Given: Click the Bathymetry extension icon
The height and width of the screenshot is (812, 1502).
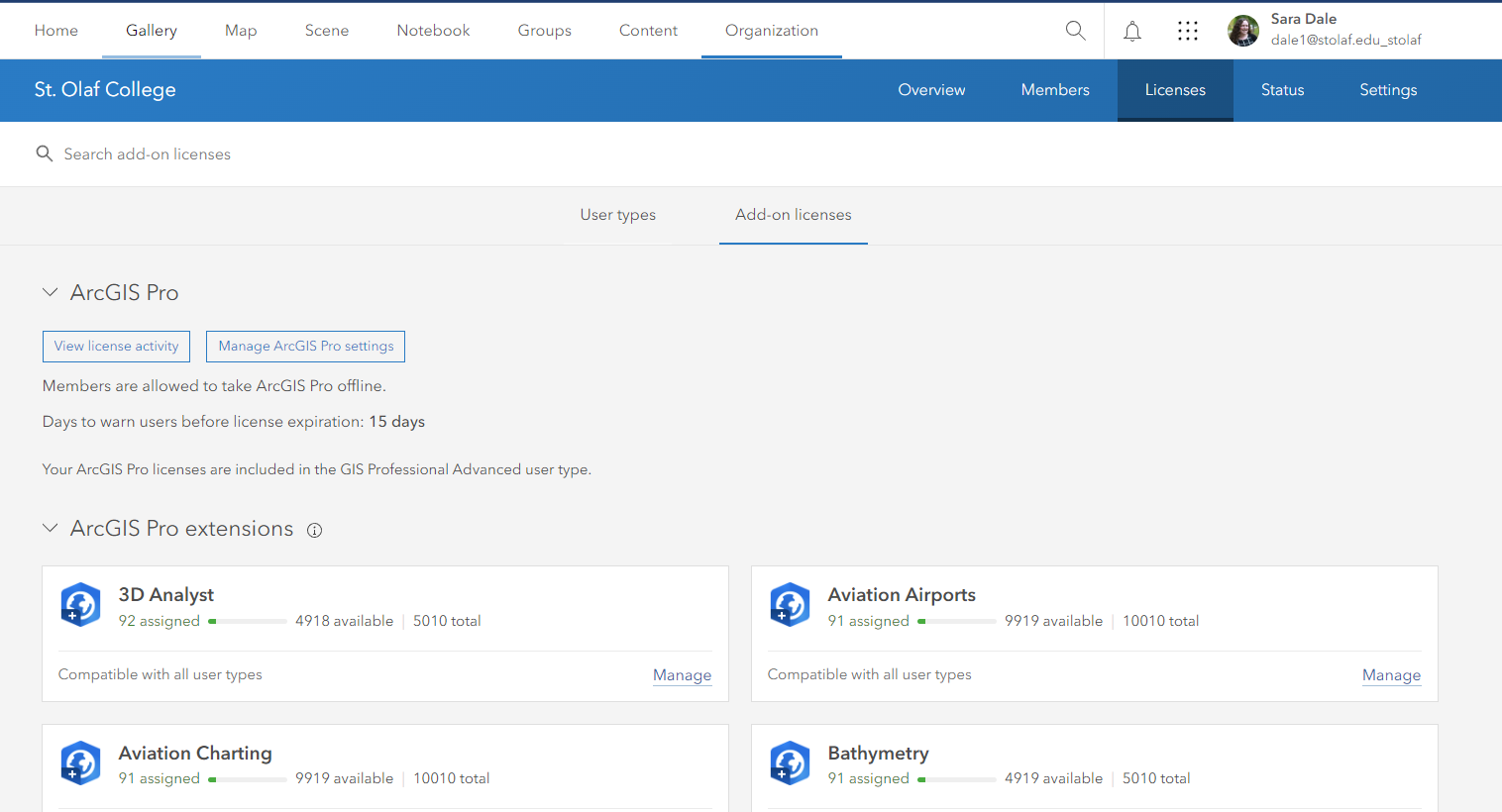Looking at the screenshot, I should point(790,762).
